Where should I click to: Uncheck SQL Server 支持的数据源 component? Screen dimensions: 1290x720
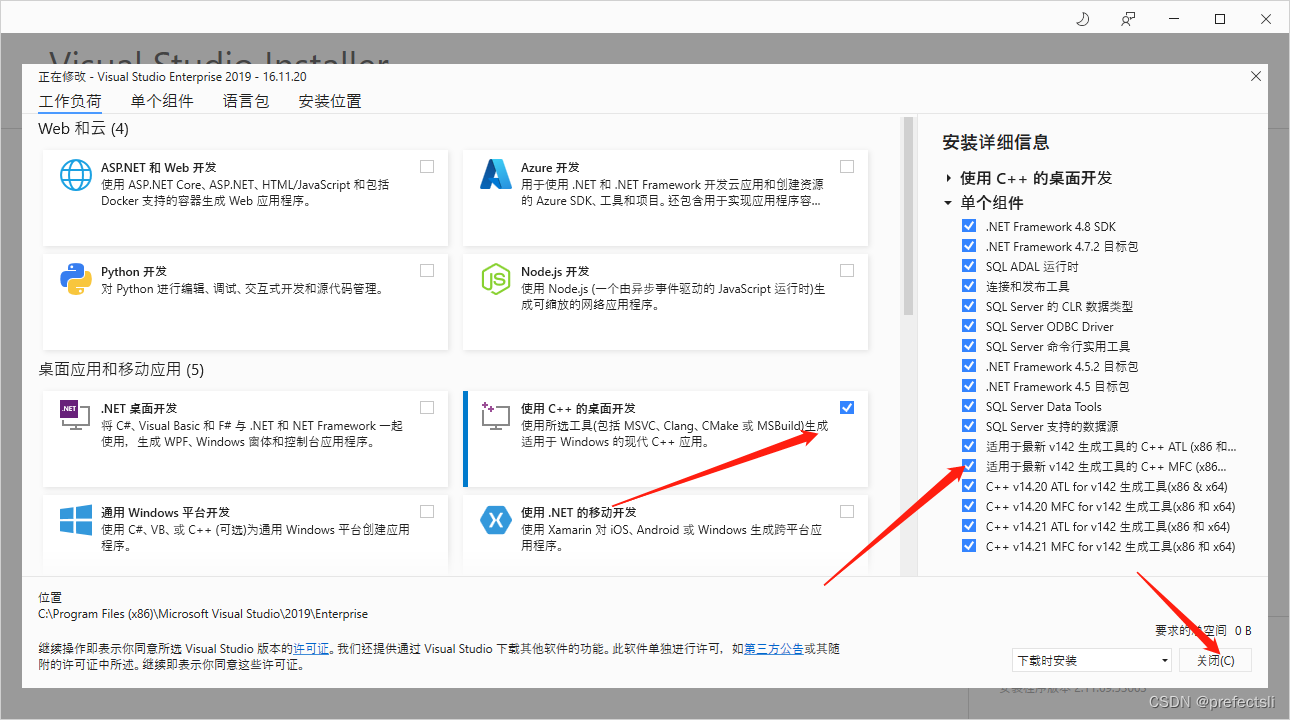coord(968,426)
